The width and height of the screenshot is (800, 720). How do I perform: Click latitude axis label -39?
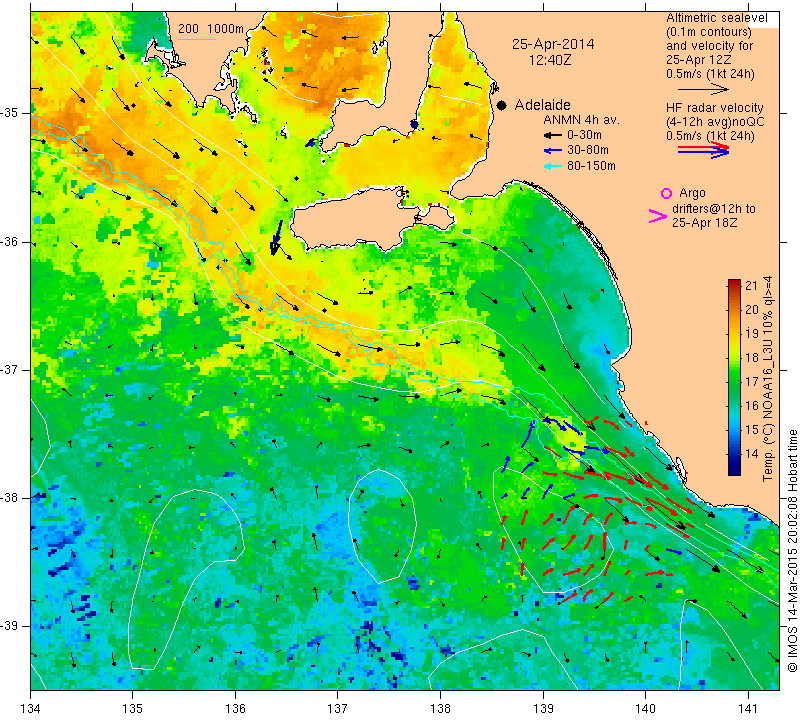click(10, 626)
